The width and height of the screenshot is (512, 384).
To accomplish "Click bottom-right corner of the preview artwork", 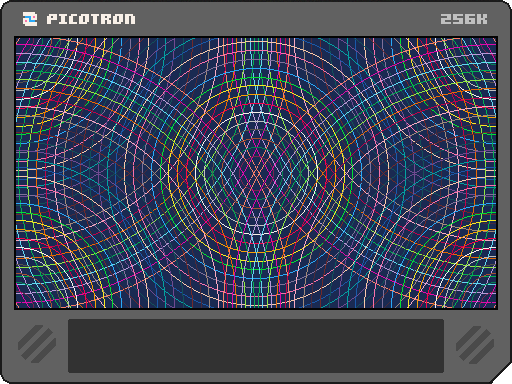I will [x=495, y=307].
